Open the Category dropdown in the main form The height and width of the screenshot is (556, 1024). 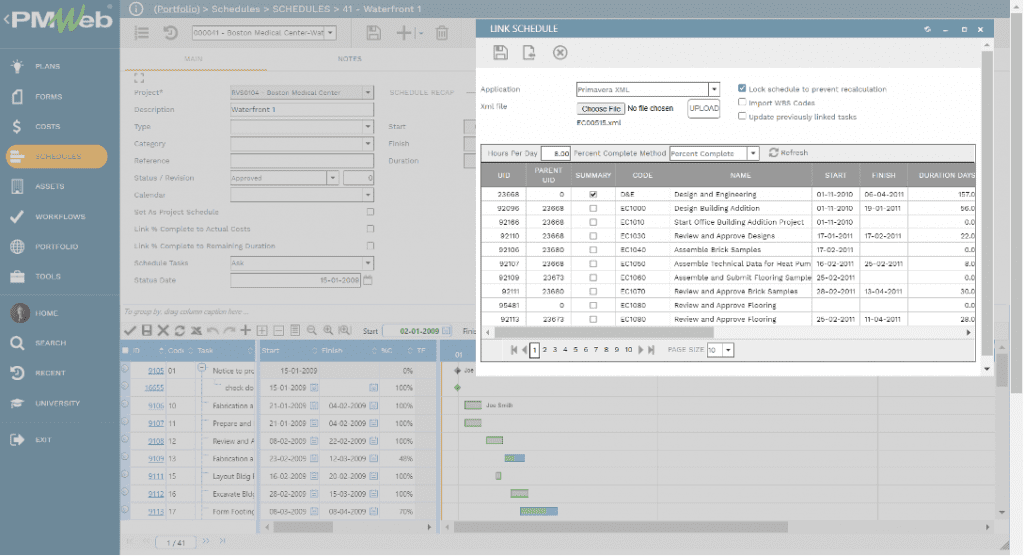[x=368, y=143]
